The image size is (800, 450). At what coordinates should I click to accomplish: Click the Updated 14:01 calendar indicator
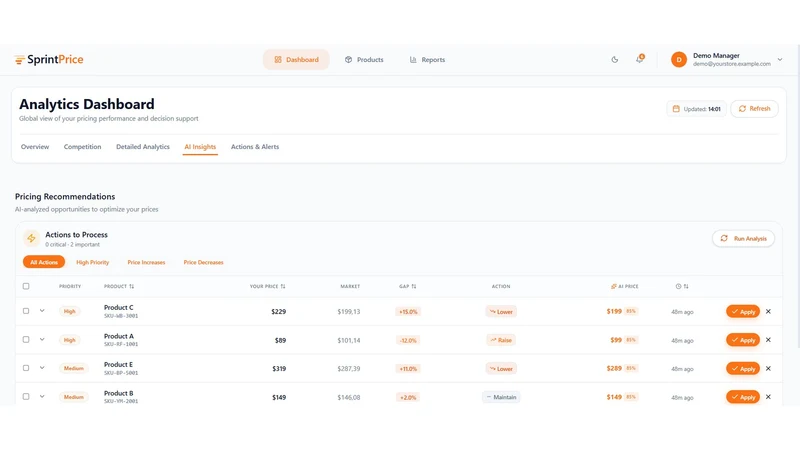click(696, 109)
